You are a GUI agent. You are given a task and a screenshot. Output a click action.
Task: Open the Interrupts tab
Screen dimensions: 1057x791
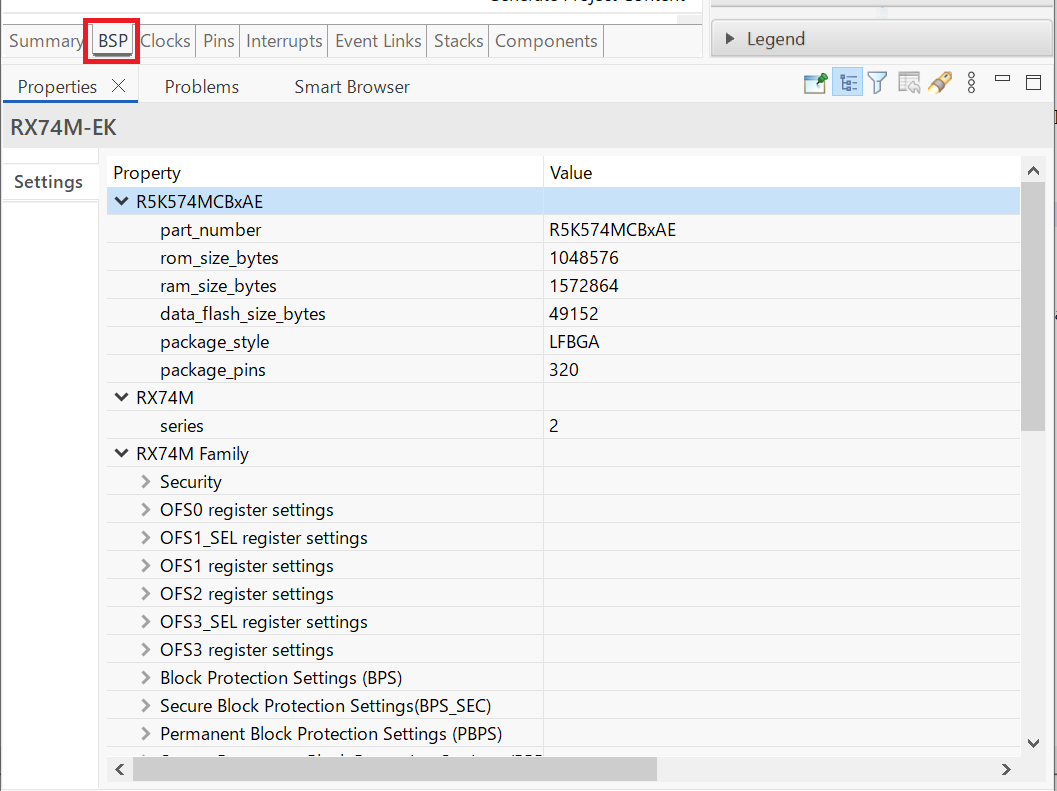coord(284,41)
